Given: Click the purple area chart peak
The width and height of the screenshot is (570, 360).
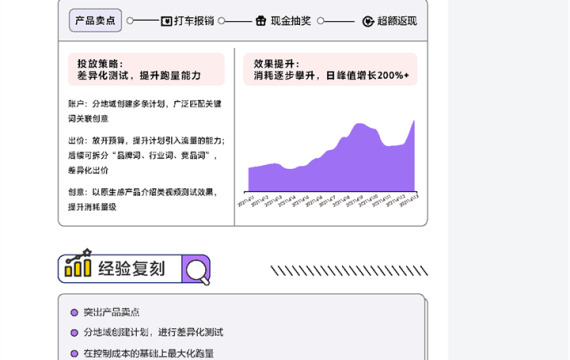Looking at the screenshot, I should [359, 125].
